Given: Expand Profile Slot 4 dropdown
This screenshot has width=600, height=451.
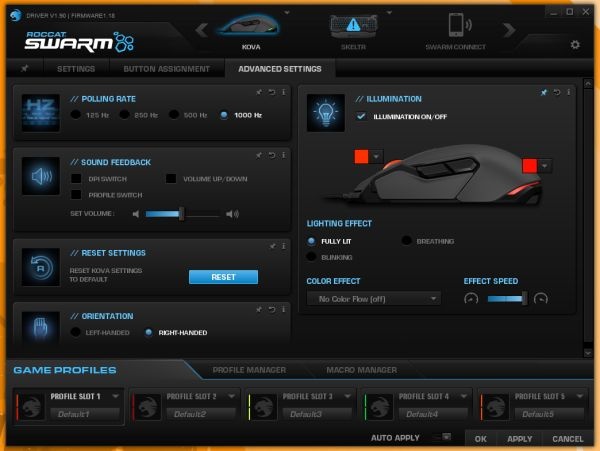Looking at the screenshot, I should [464, 396].
